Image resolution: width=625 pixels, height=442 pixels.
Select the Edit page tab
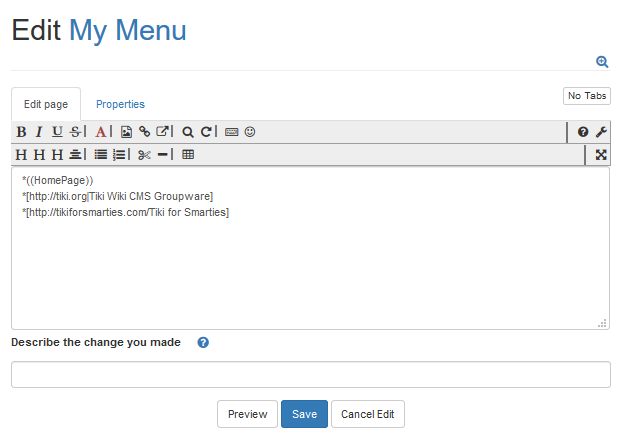(x=46, y=104)
